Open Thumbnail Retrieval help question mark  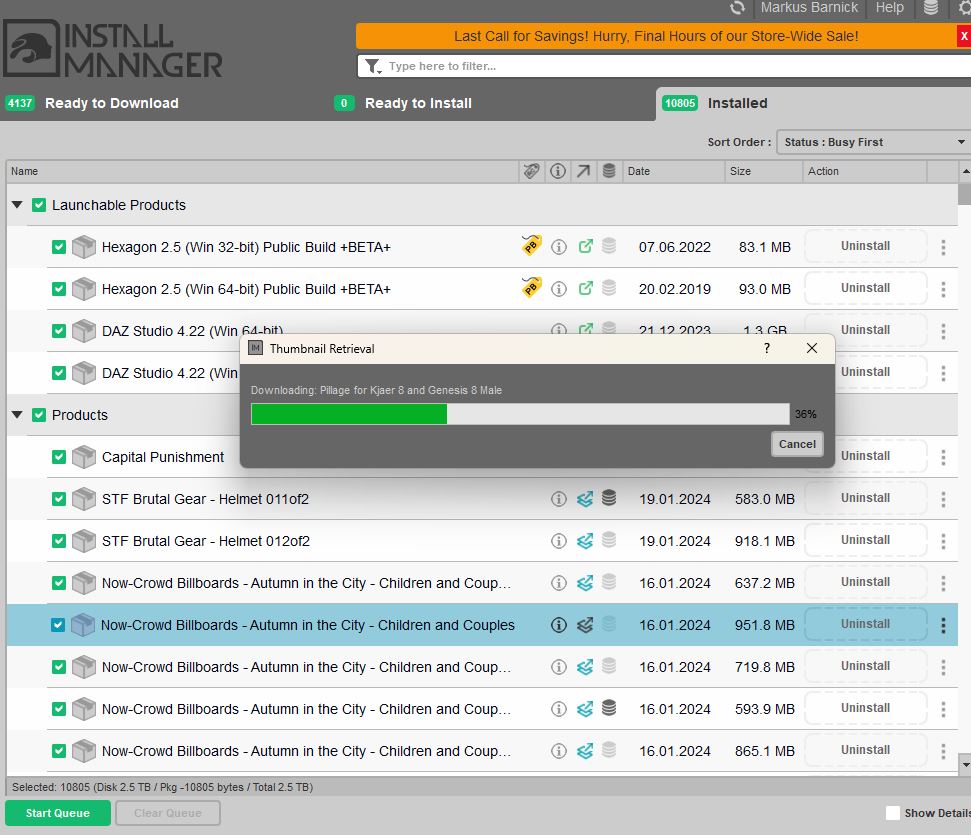click(x=767, y=348)
